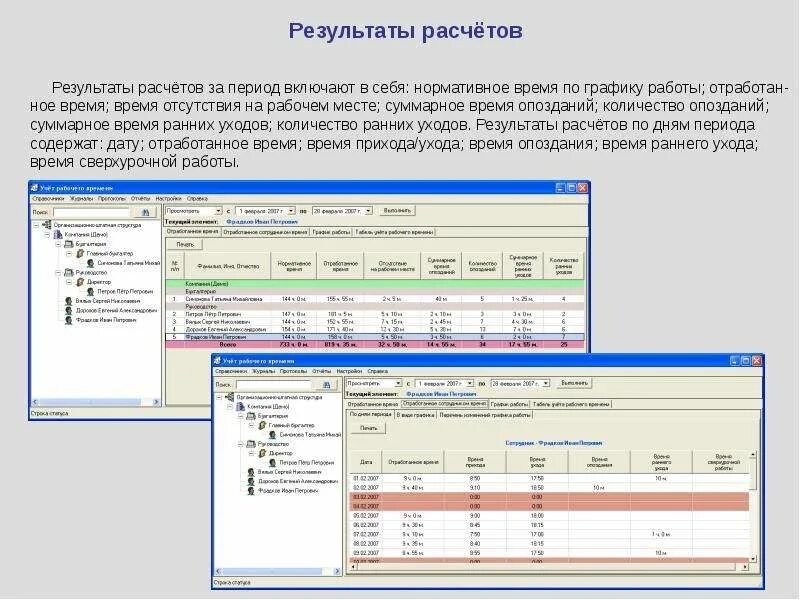The image size is (800, 600).
Task: Open the В виде графика sub-tab, front window
Action: pyautogui.click(x=415, y=415)
